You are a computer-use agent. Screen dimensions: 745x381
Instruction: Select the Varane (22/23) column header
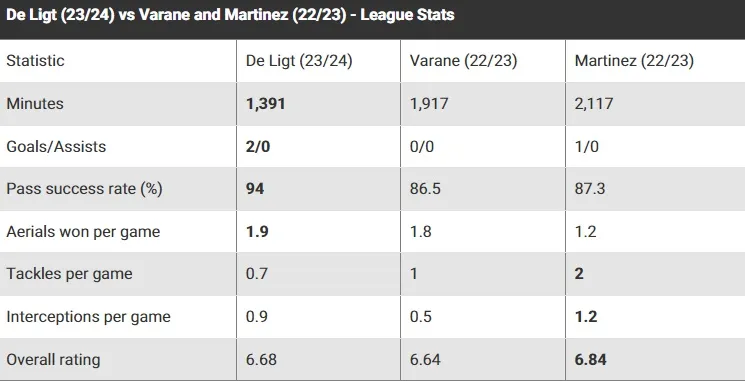[x=463, y=61]
